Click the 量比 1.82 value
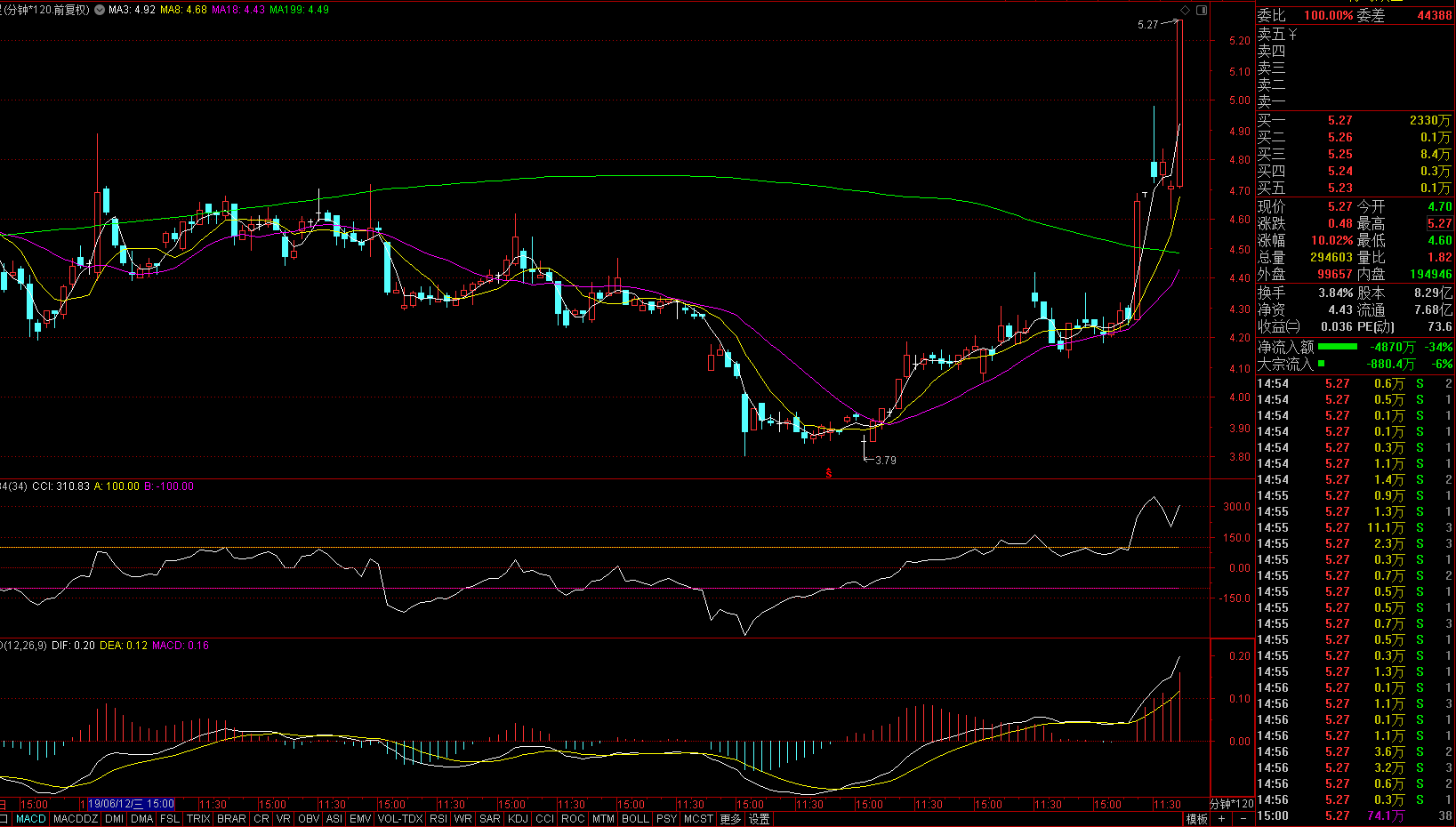The height and width of the screenshot is (827, 1456). [1440, 257]
